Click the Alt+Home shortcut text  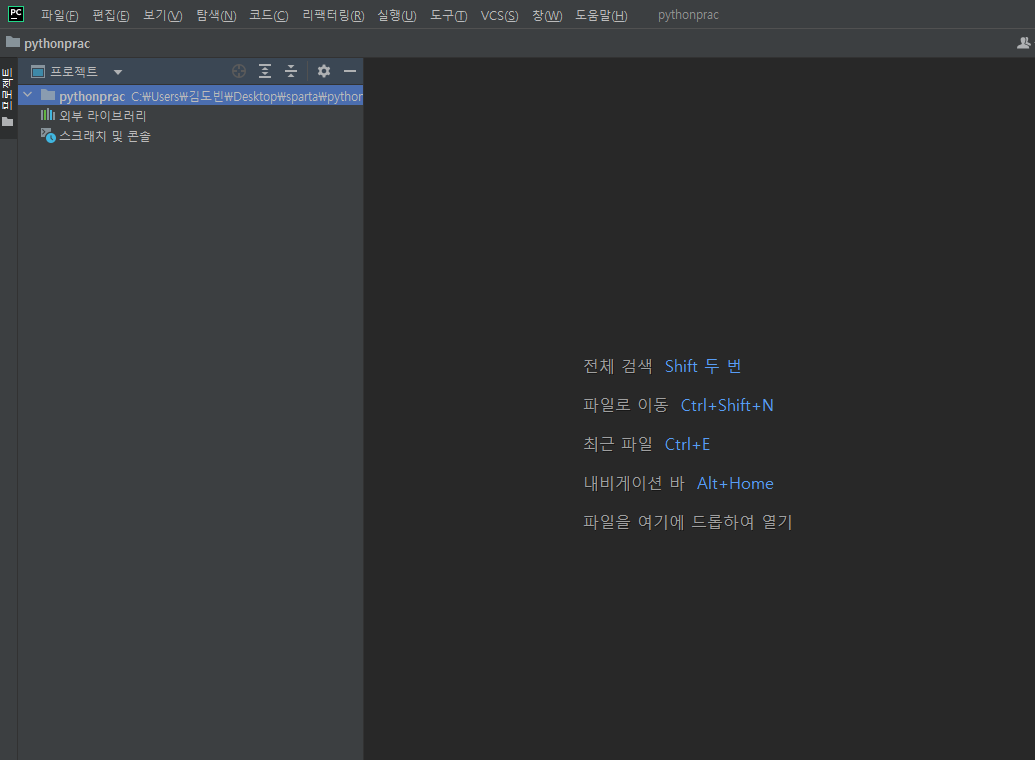click(735, 483)
